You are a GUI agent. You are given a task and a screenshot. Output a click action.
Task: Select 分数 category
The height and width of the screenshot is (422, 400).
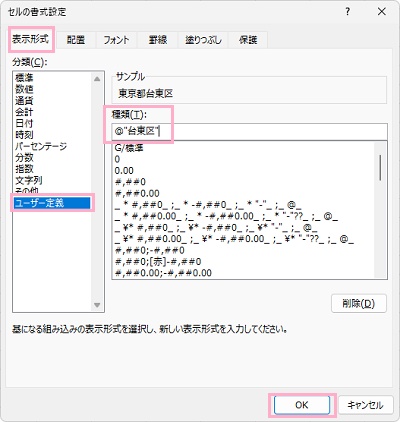click(x=52, y=157)
